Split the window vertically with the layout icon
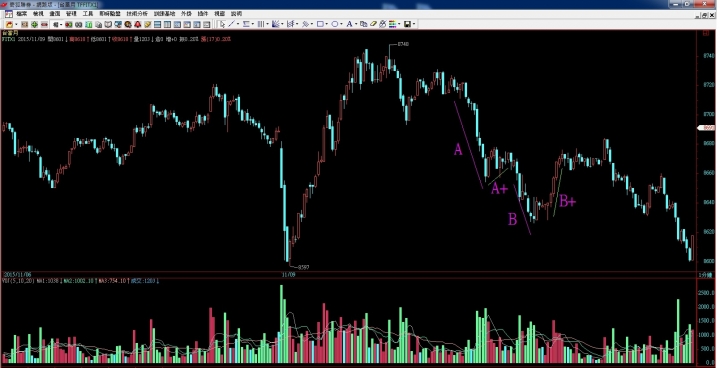This screenshot has height=368, width=720. (167, 24)
